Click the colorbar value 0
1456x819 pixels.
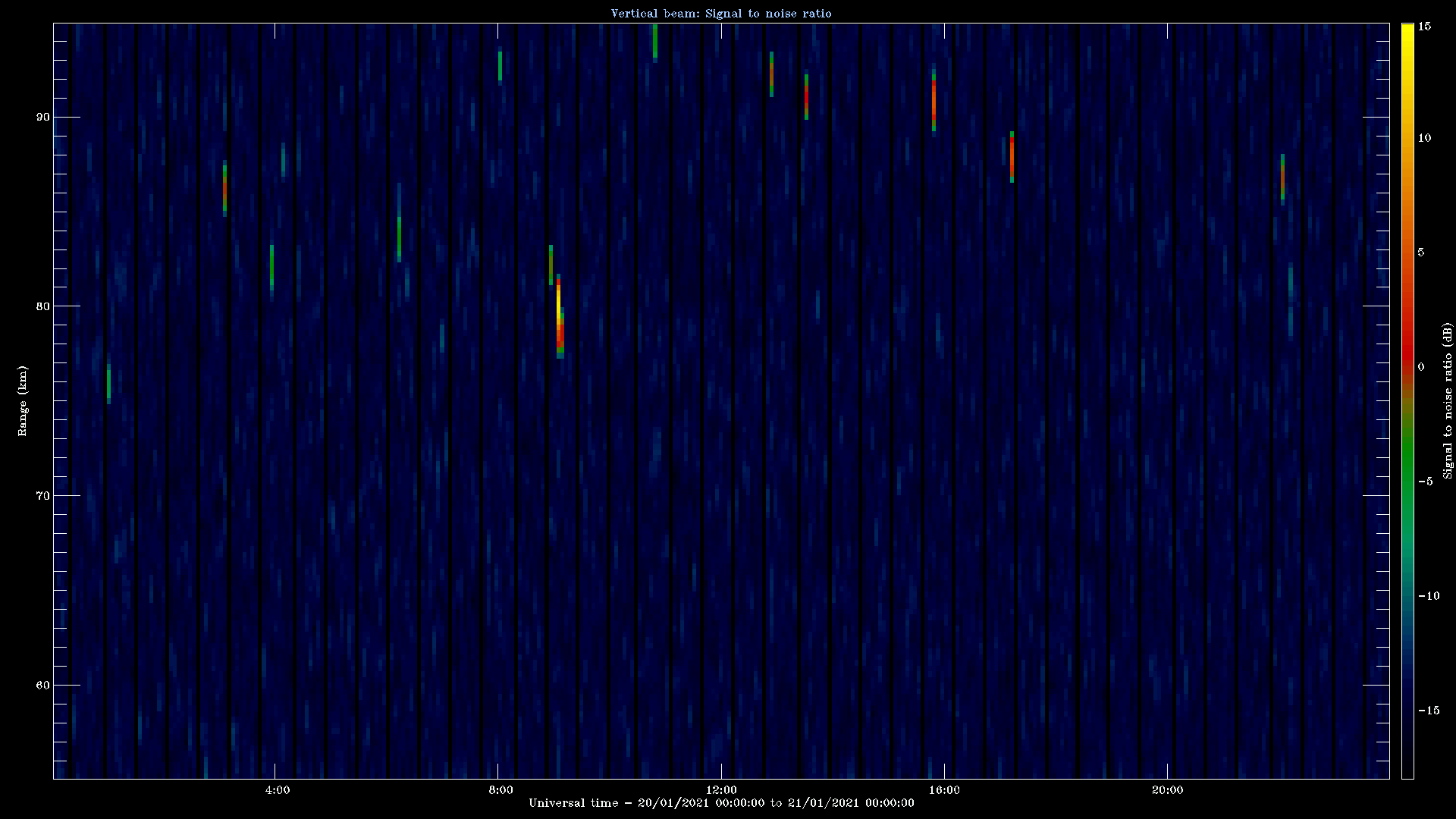coord(1421,367)
